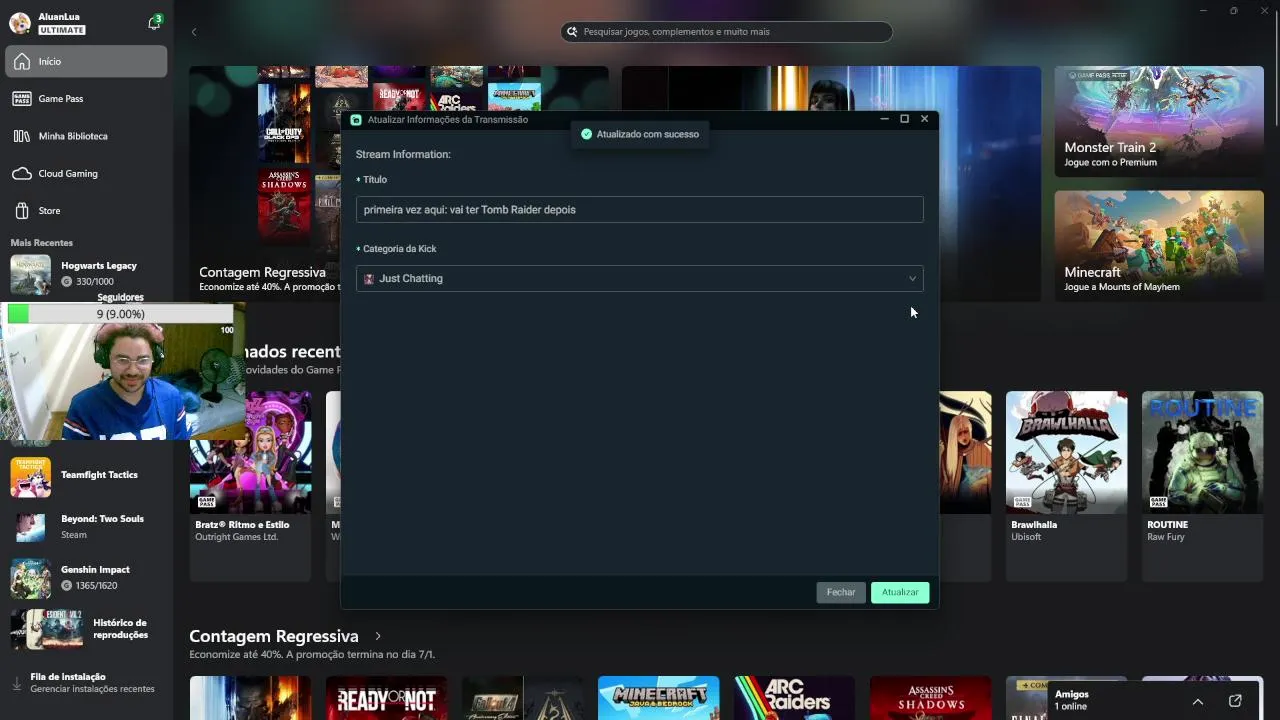Image resolution: width=1280 pixels, height=720 pixels.
Task: Click the 'Mais Recentes' heading
Action: coord(42,243)
